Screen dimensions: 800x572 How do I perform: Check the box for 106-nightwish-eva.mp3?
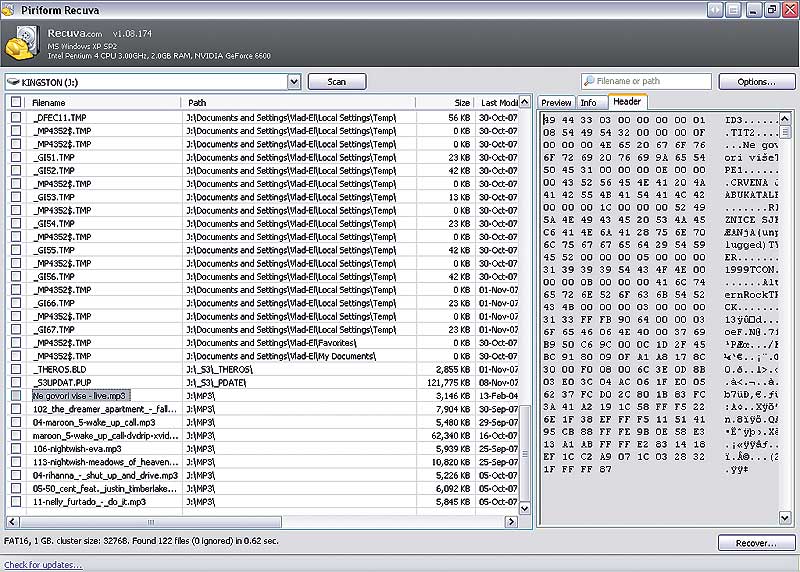point(16,449)
